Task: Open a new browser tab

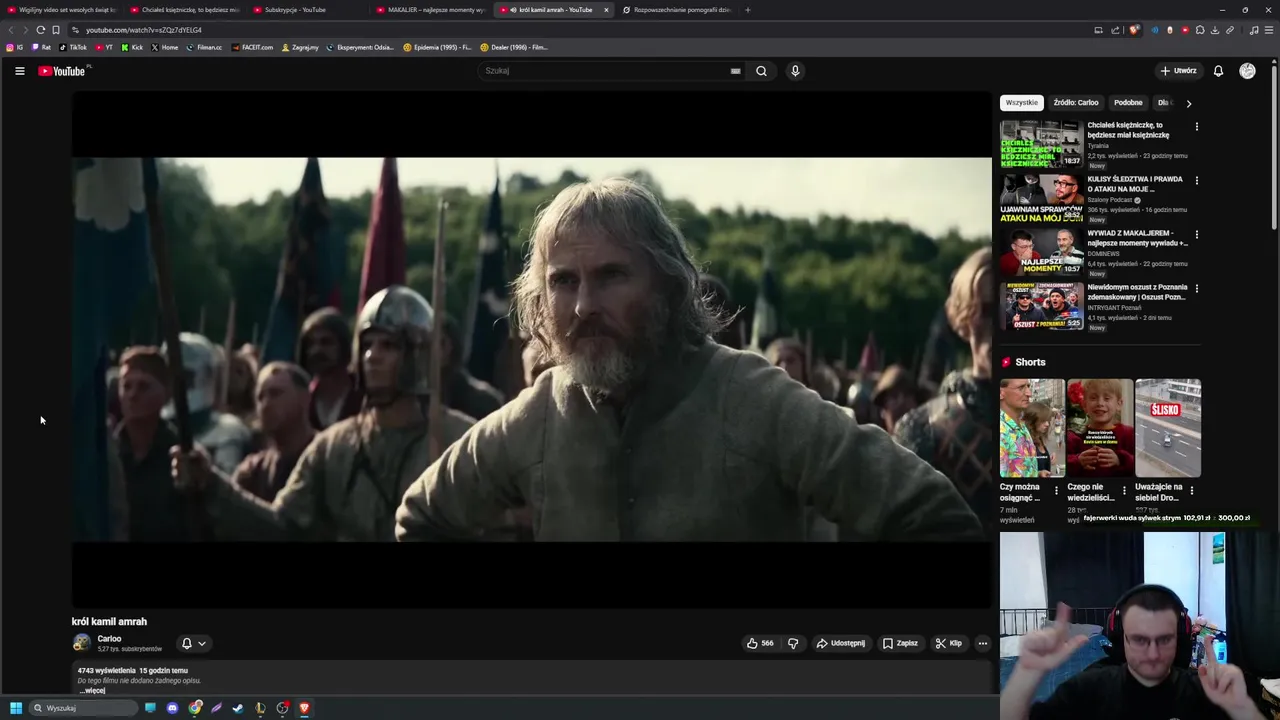Action: tap(747, 10)
